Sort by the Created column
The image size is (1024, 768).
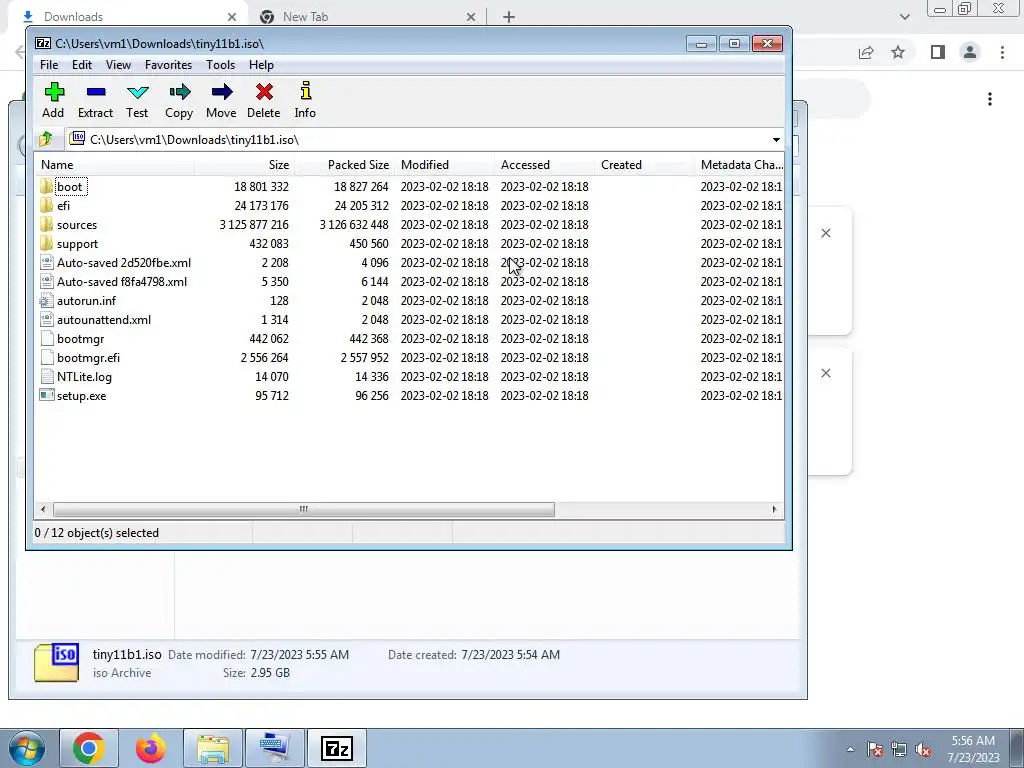pyautogui.click(x=645, y=165)
